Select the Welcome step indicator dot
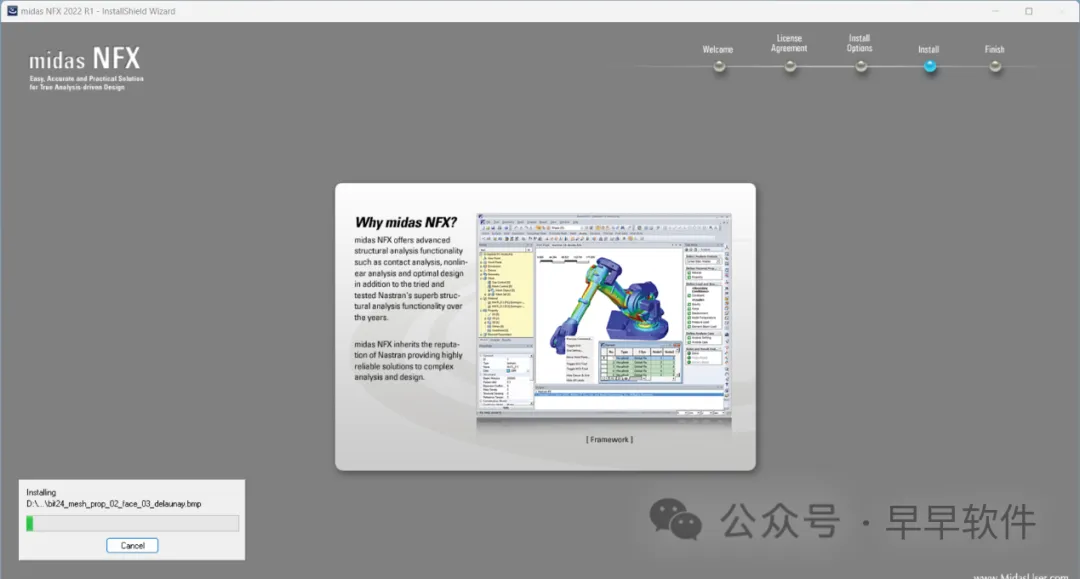Screen dimensions: 1080x579 tap(719, 67)
